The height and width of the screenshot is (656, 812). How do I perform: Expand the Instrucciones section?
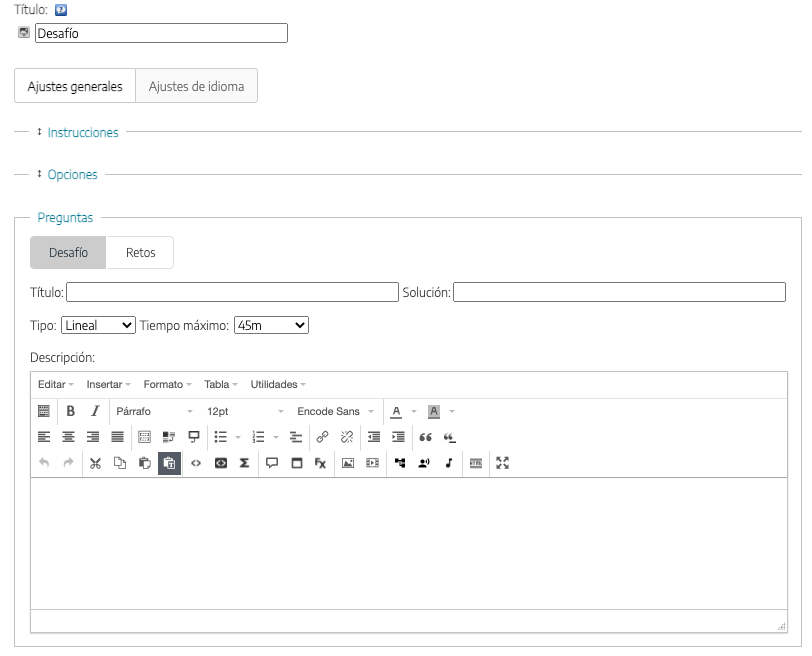(x=83, y=132)
